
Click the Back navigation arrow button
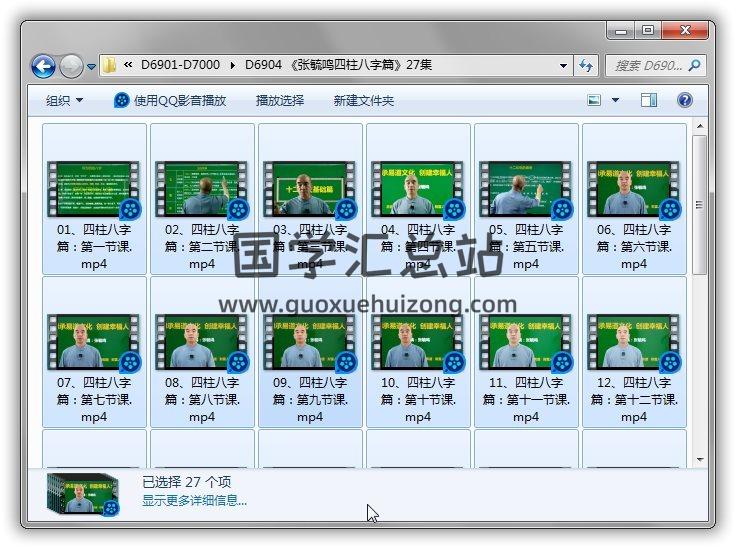[x=43, y=66]
